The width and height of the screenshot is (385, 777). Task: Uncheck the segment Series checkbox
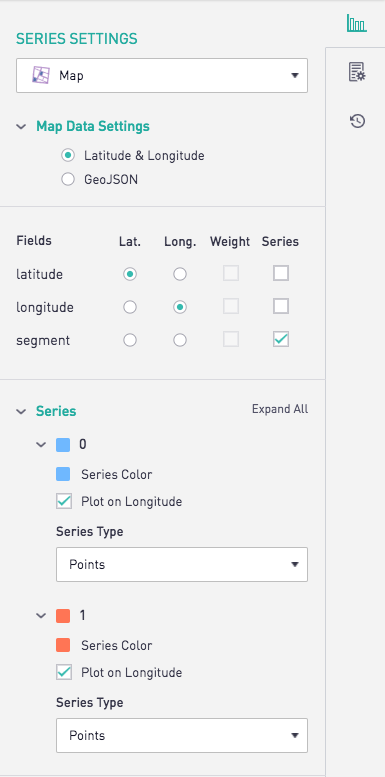click(x=281, y=339)
